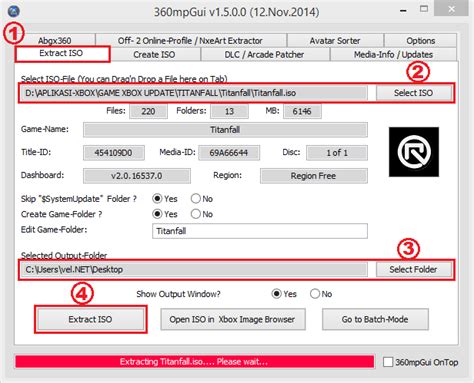This screenshot has height=383, width=474.
Task: Open the Media-Info / Updates tab
Action: point(393,54)
